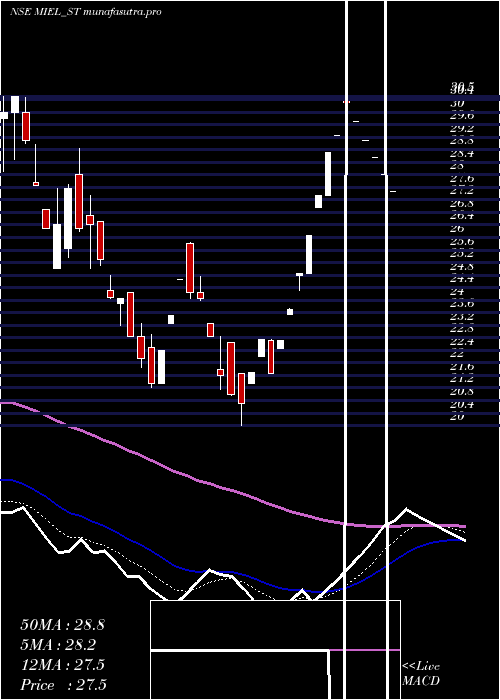Click the 20.4 price axis label
Viewport: 500px width, 700px height.
(462, 404)
